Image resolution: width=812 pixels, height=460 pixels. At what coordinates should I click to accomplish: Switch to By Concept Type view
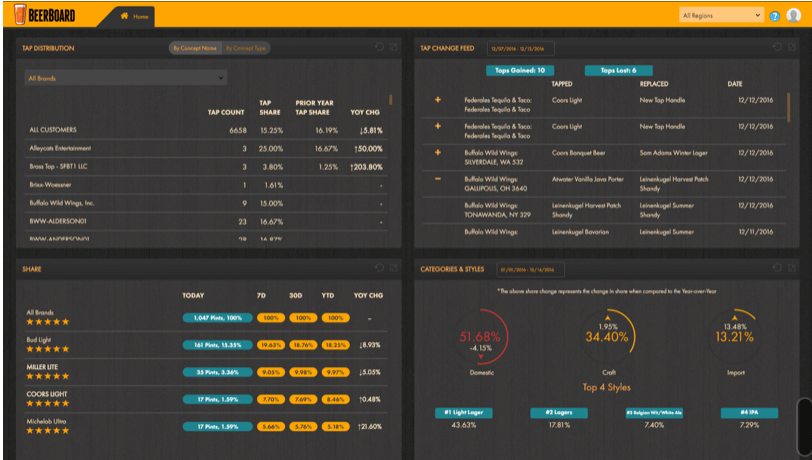tap(246, 48)
